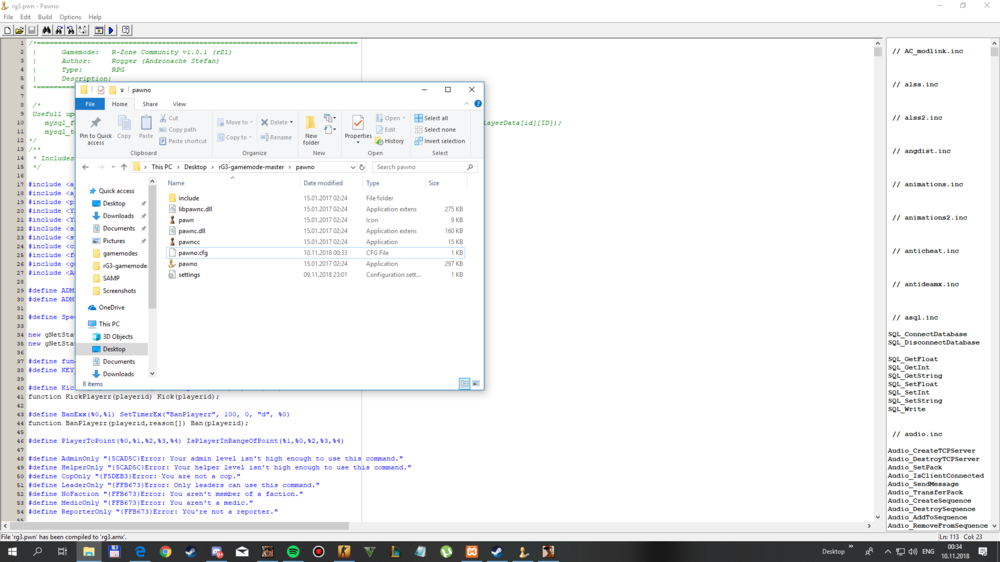Collapse the Explorer ribbon with chevron
1000x562 pixels.
pos(466,103)
